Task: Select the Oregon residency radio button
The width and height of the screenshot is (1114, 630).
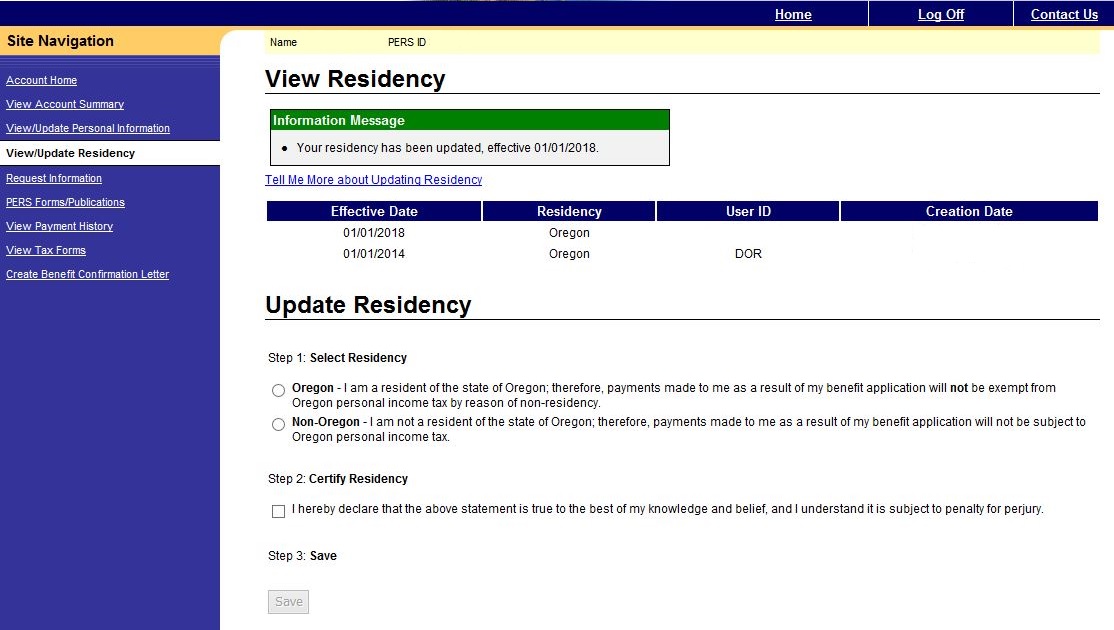Action: (278, 390)
